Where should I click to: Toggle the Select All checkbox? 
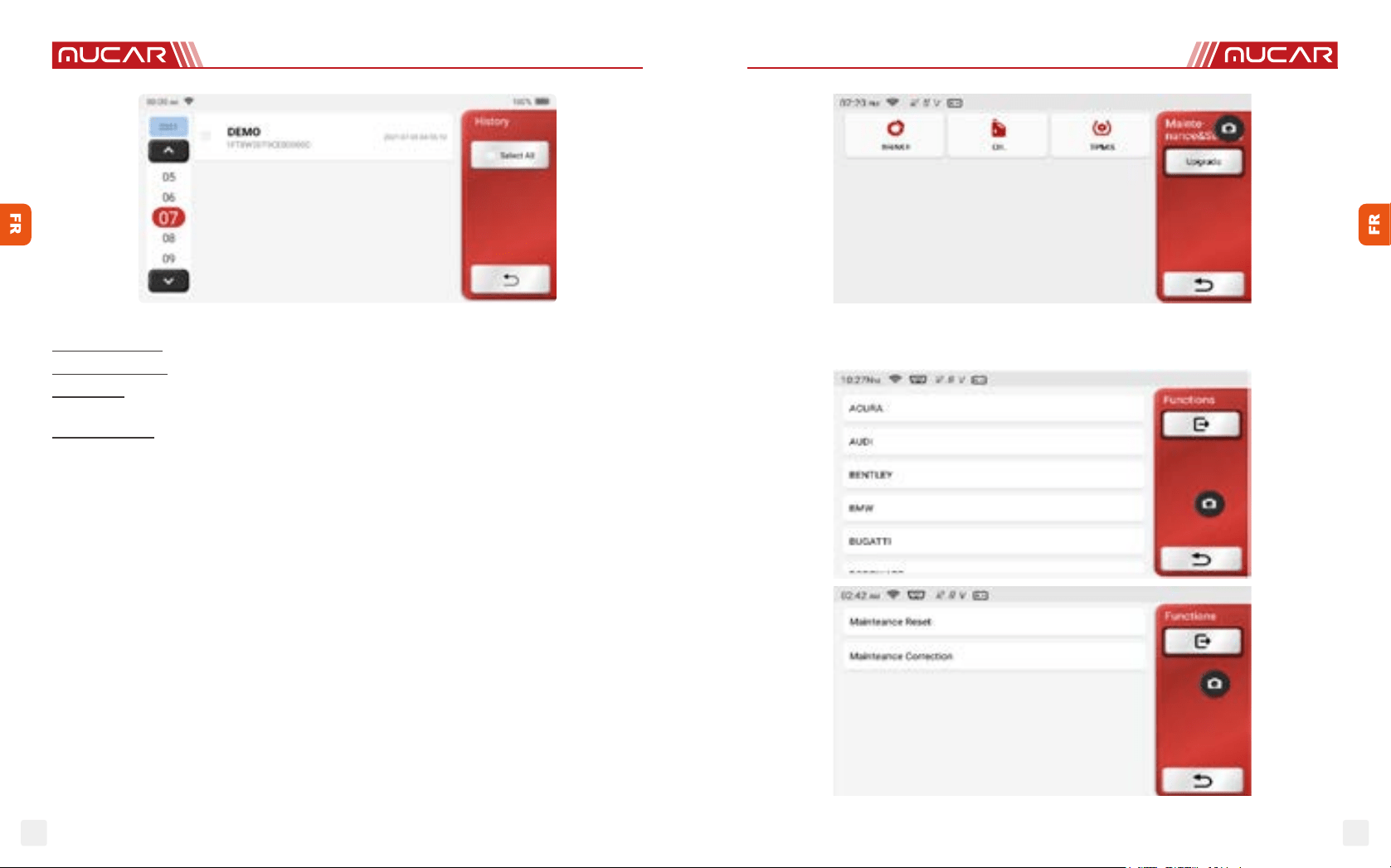coord(490,156)
